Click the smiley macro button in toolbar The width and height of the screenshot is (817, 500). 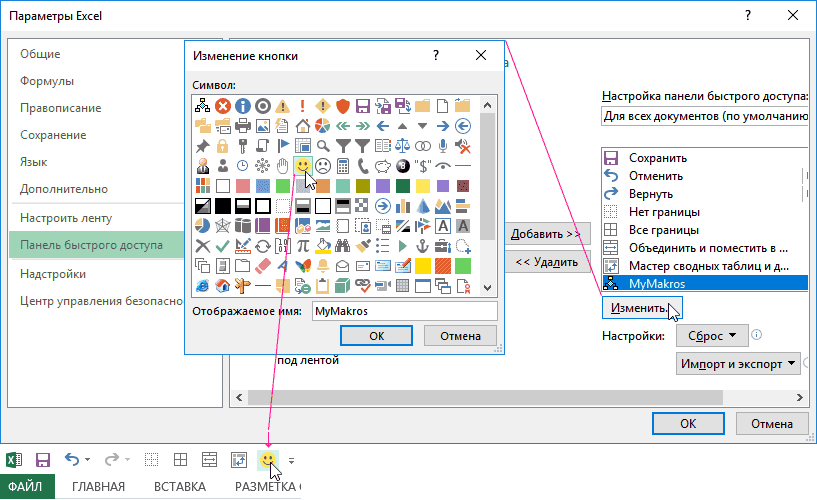(x=268, y=460)
